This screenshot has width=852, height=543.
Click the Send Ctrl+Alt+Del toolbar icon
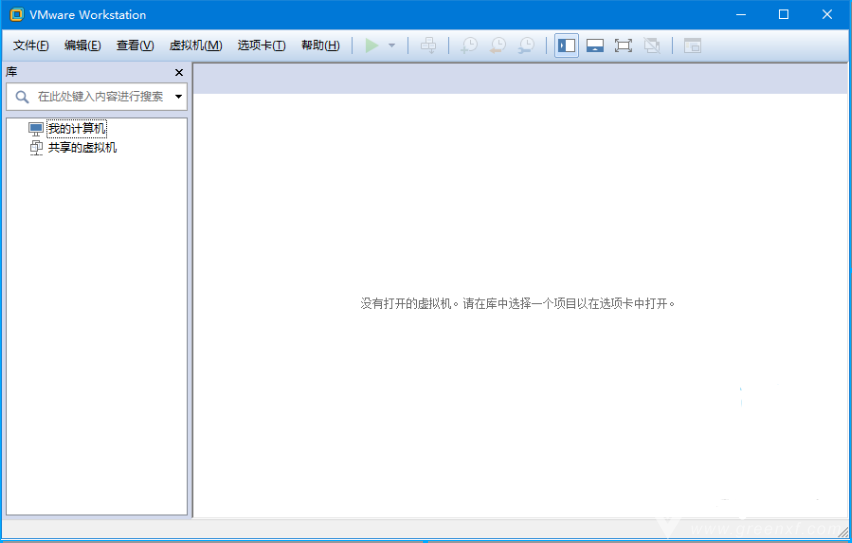point(428,46)
